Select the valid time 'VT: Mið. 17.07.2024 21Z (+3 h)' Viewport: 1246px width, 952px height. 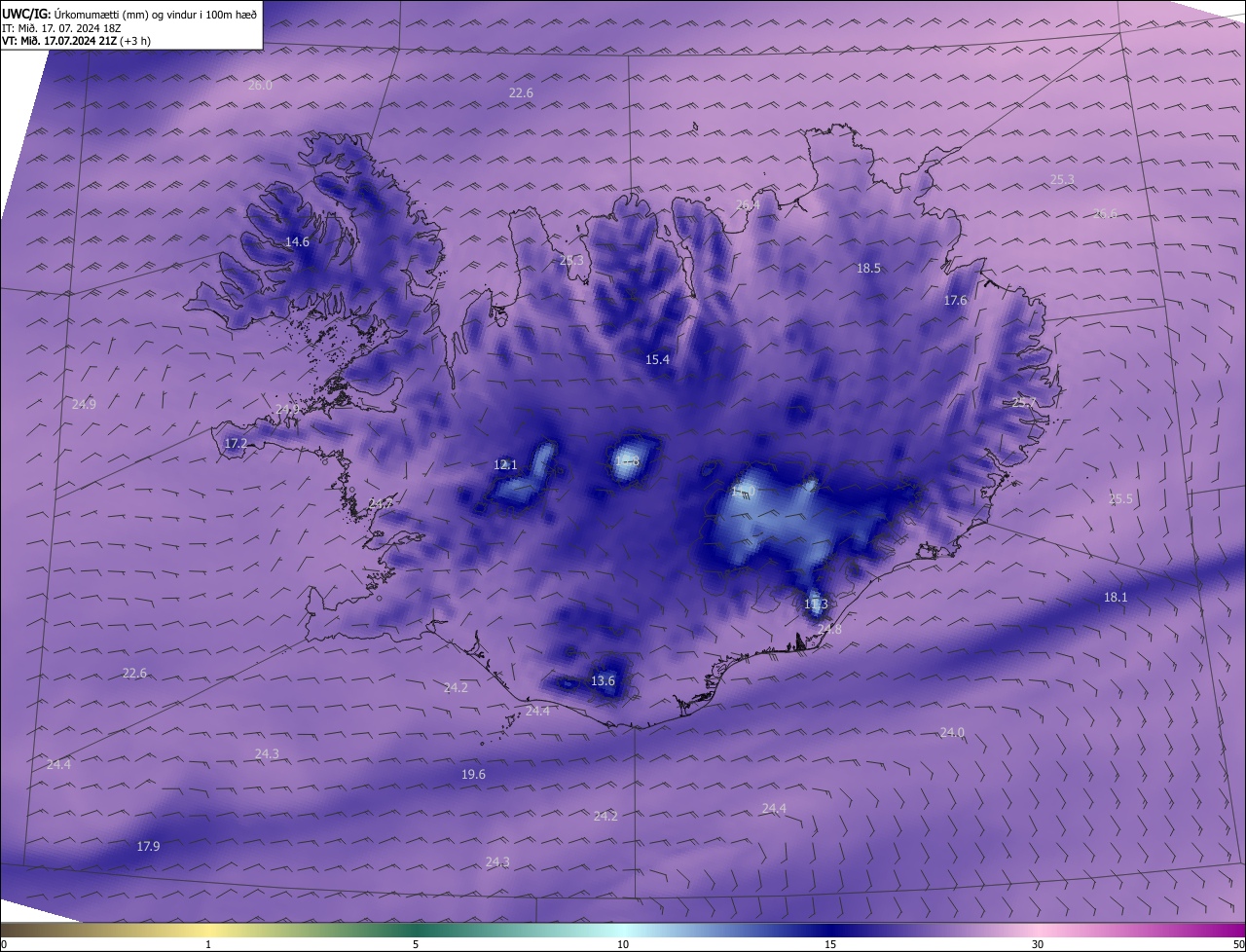77,41
